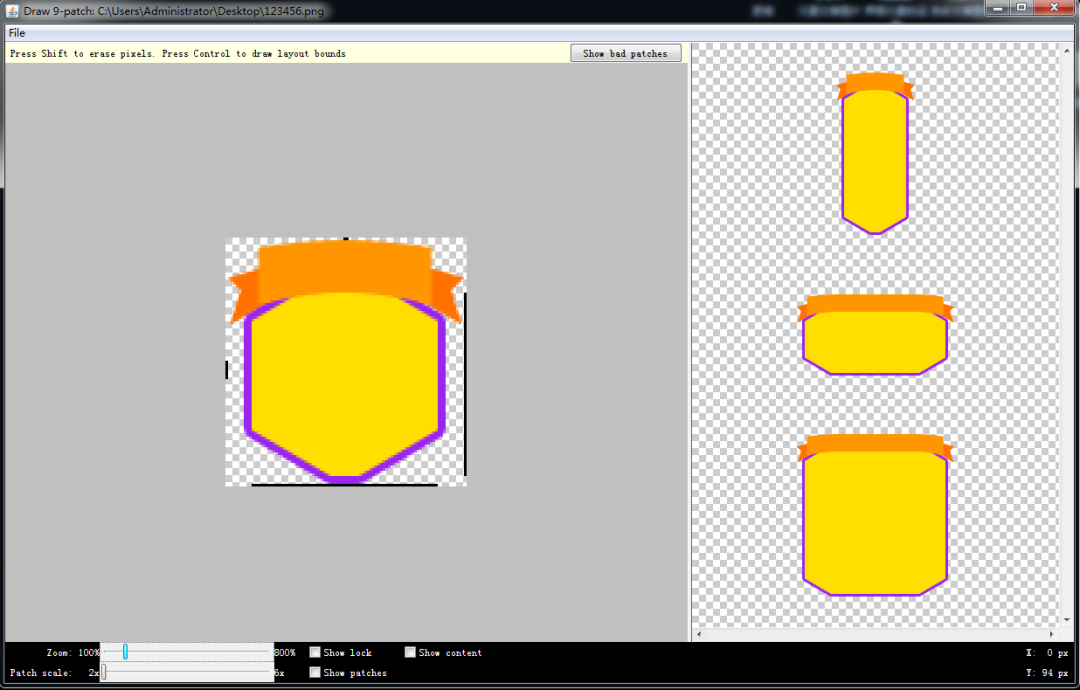The image size is (1080, 690).
Task: Click the preview pane left scroll arrow
Action: 699,634
